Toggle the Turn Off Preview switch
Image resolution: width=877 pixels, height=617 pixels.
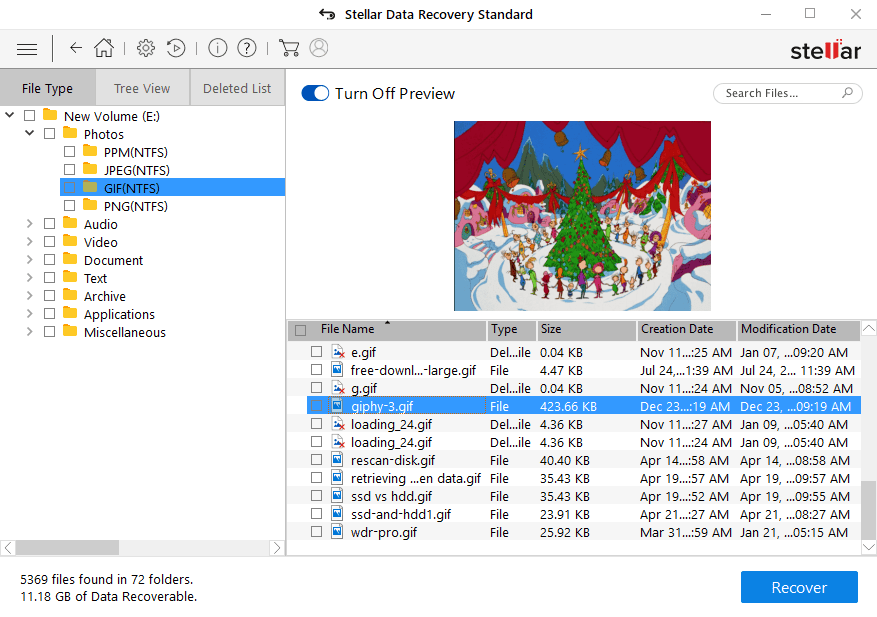tap(315, 93)
